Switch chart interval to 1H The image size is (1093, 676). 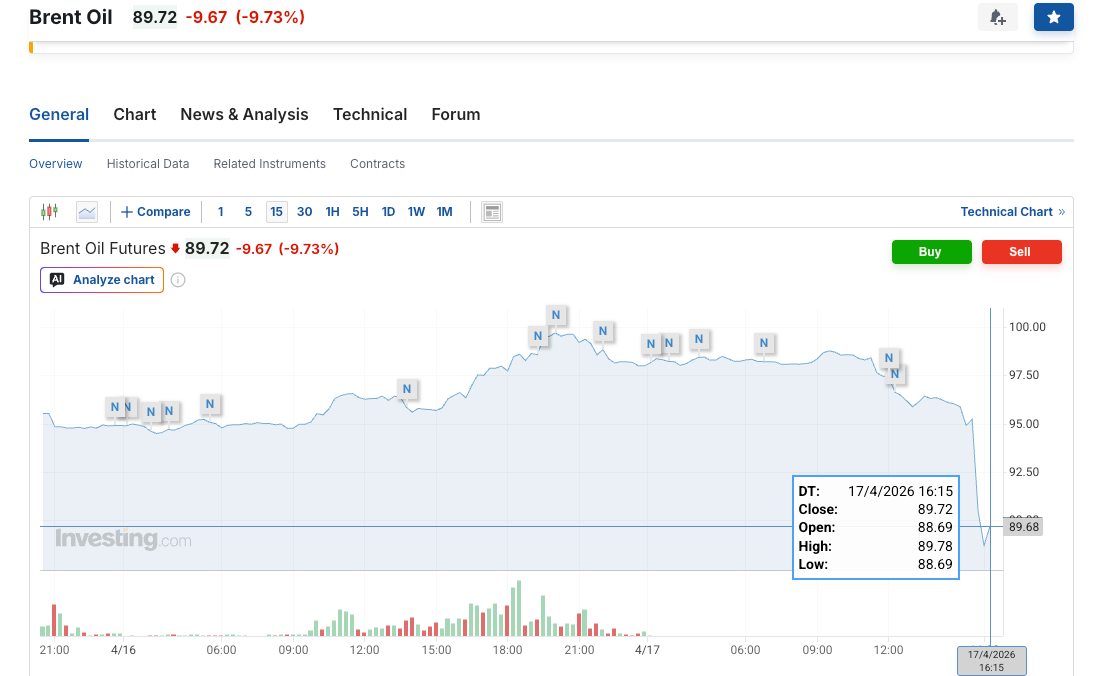point(332,212)
